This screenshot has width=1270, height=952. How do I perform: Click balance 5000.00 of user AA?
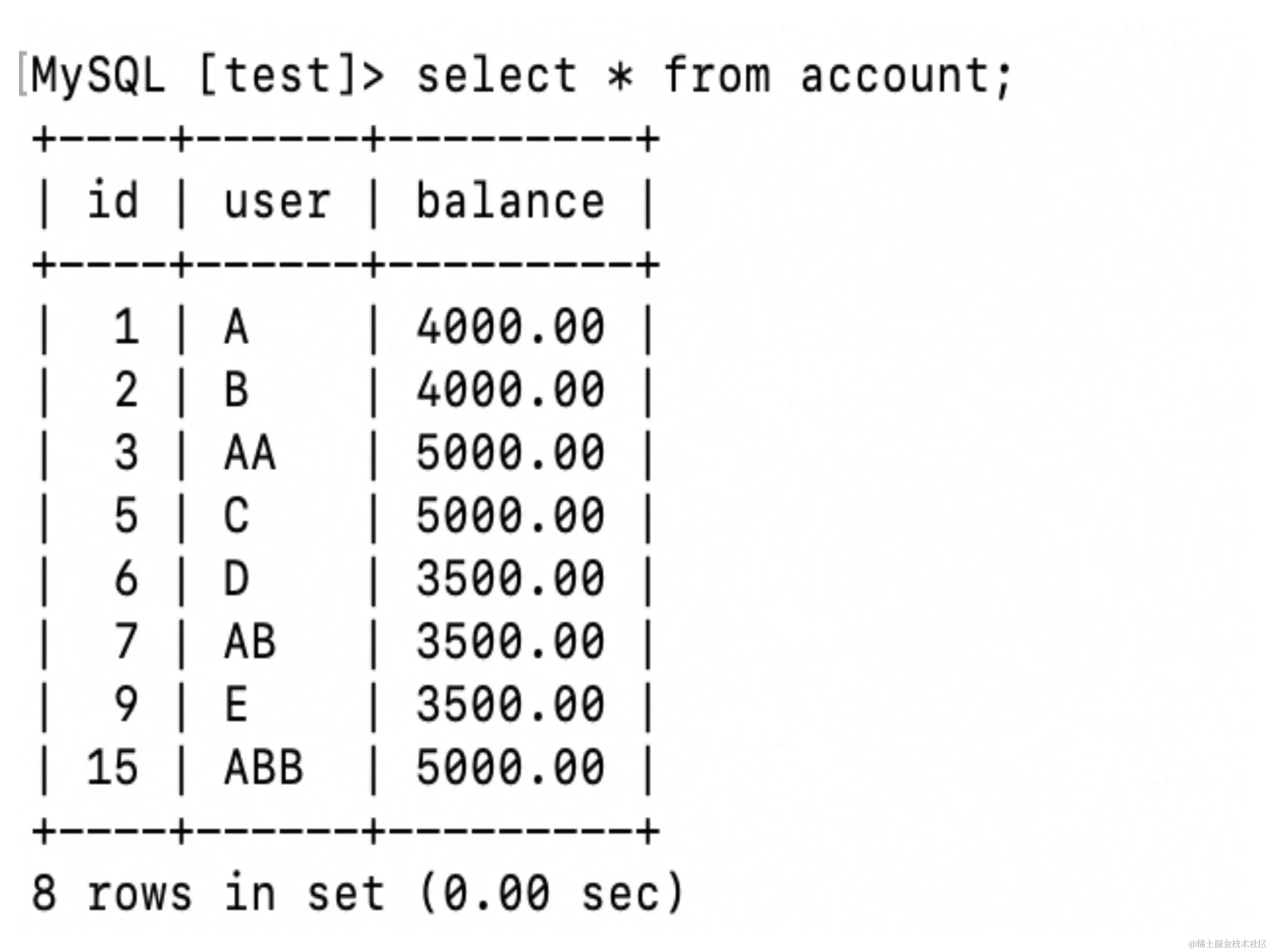click(x=510, y=453)
